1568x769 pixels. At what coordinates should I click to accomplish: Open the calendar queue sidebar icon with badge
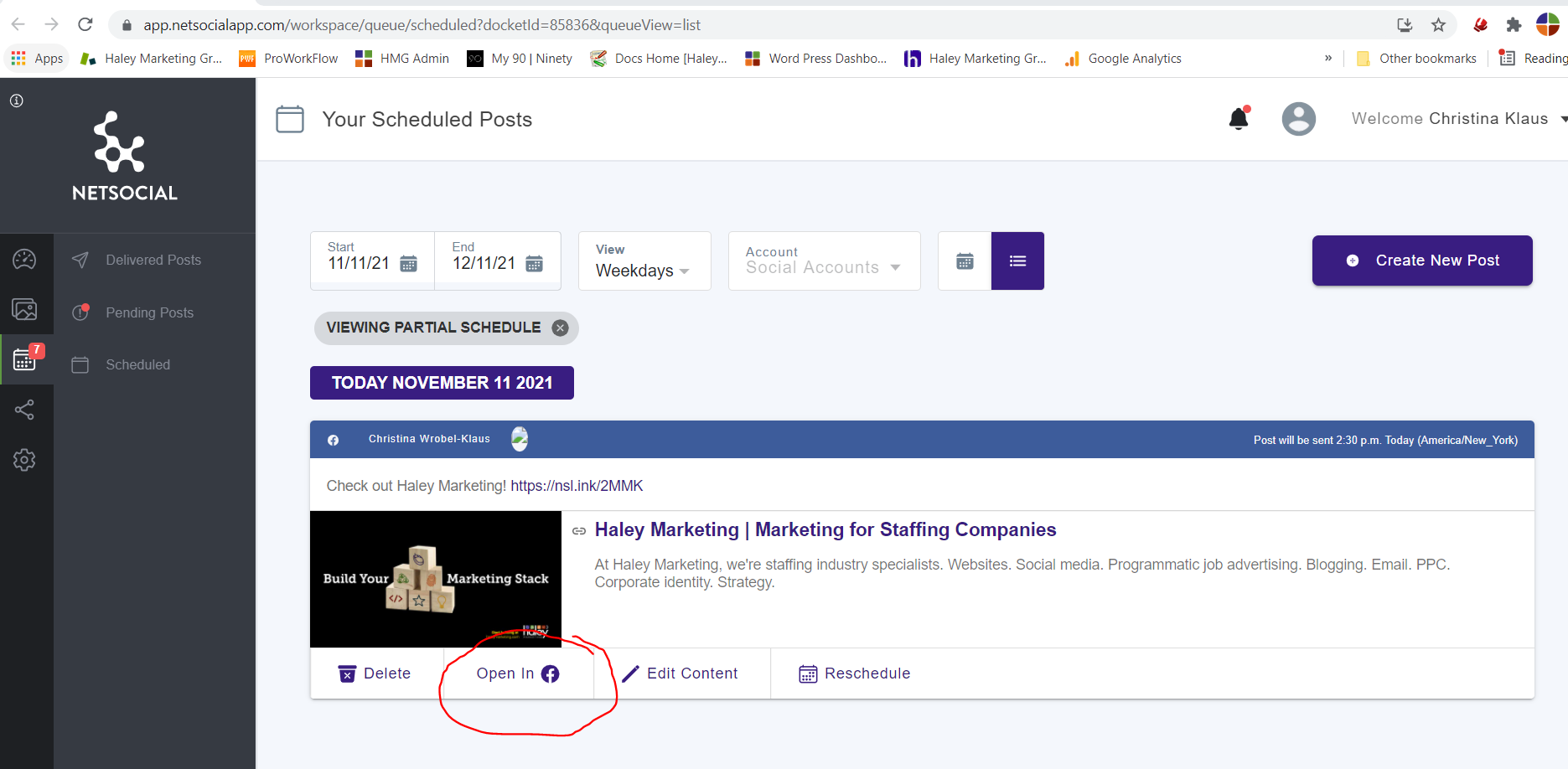point(26,359)
